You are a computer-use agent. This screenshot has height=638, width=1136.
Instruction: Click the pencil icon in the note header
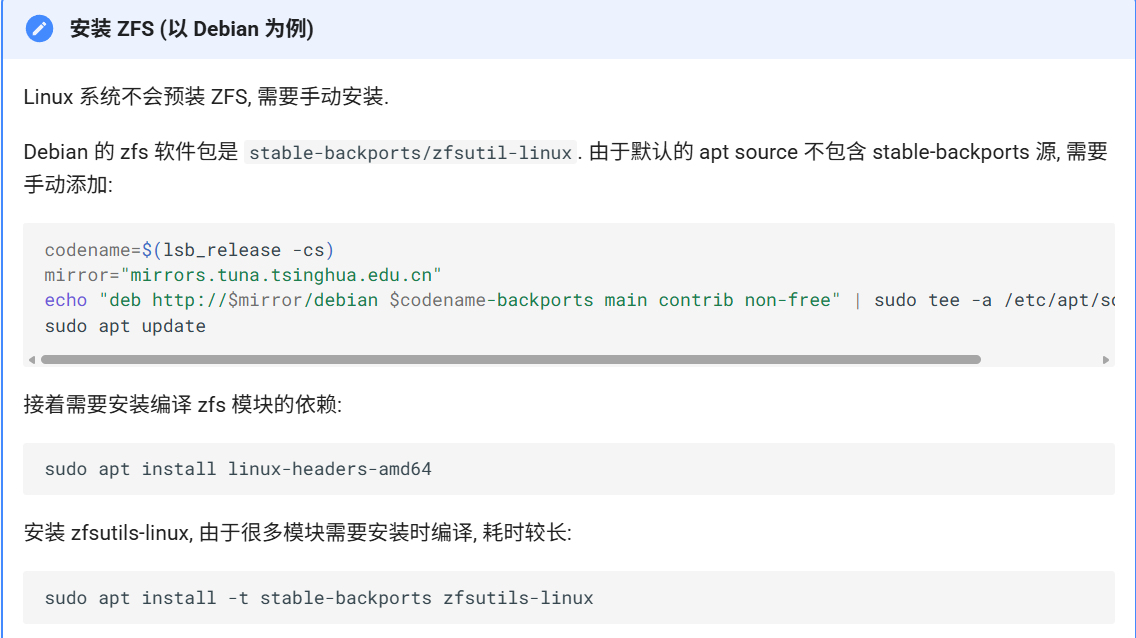pos(39,29)
